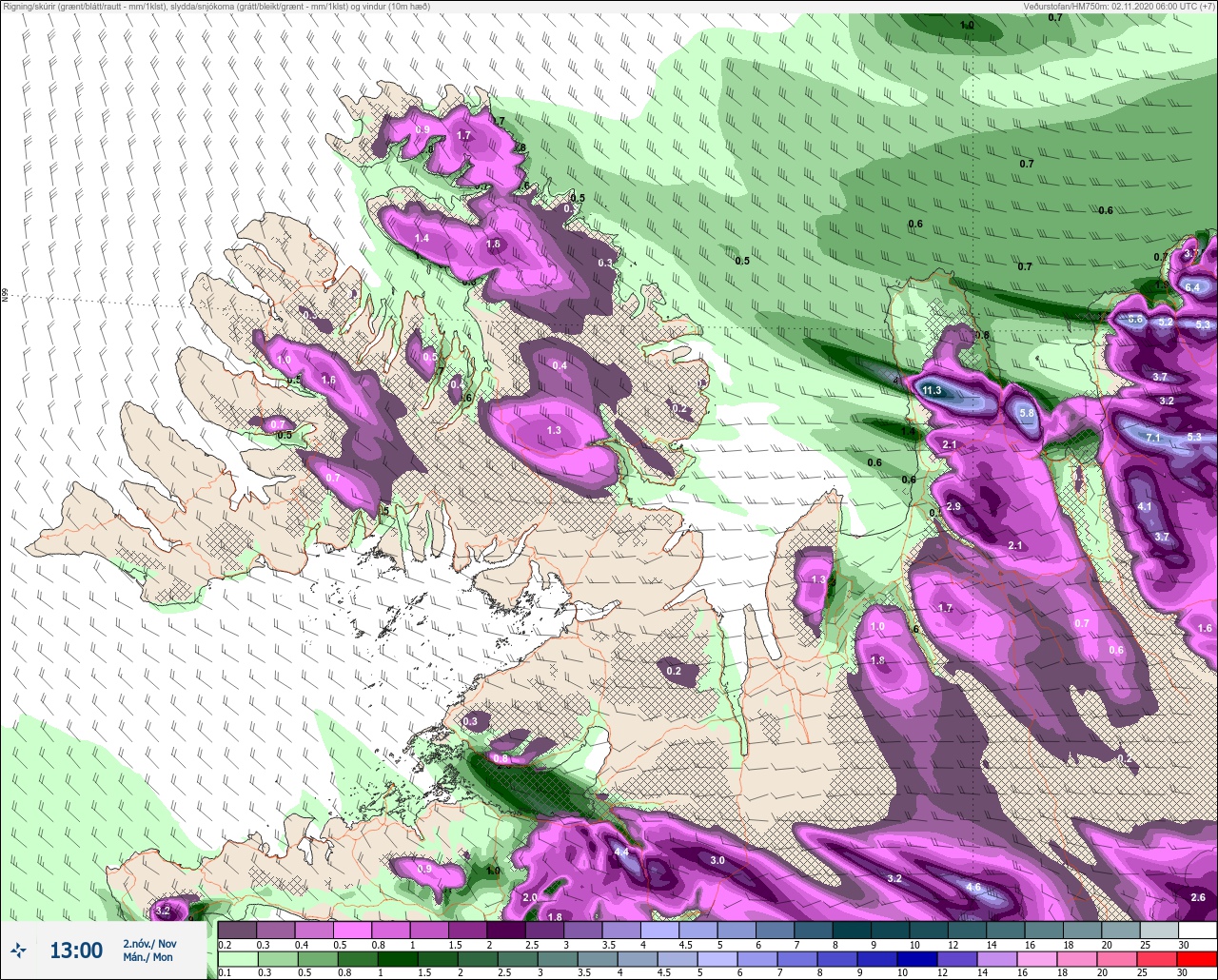Click the 6.4 precipitation value on map
Viewport: 1218px width, 980px height.
coord(1194,287)
